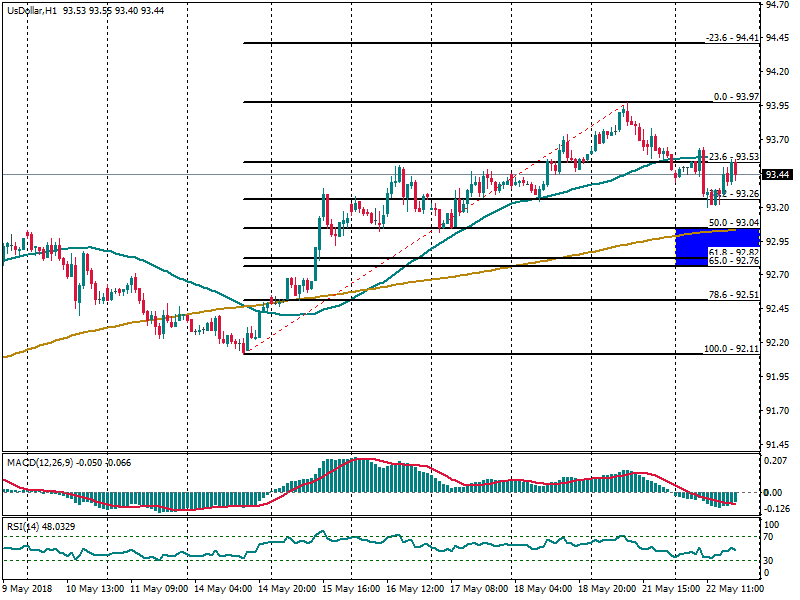
Task: Select the -23.6 - 94.41 Fibonacci extension label
Action: pos(732,38)
